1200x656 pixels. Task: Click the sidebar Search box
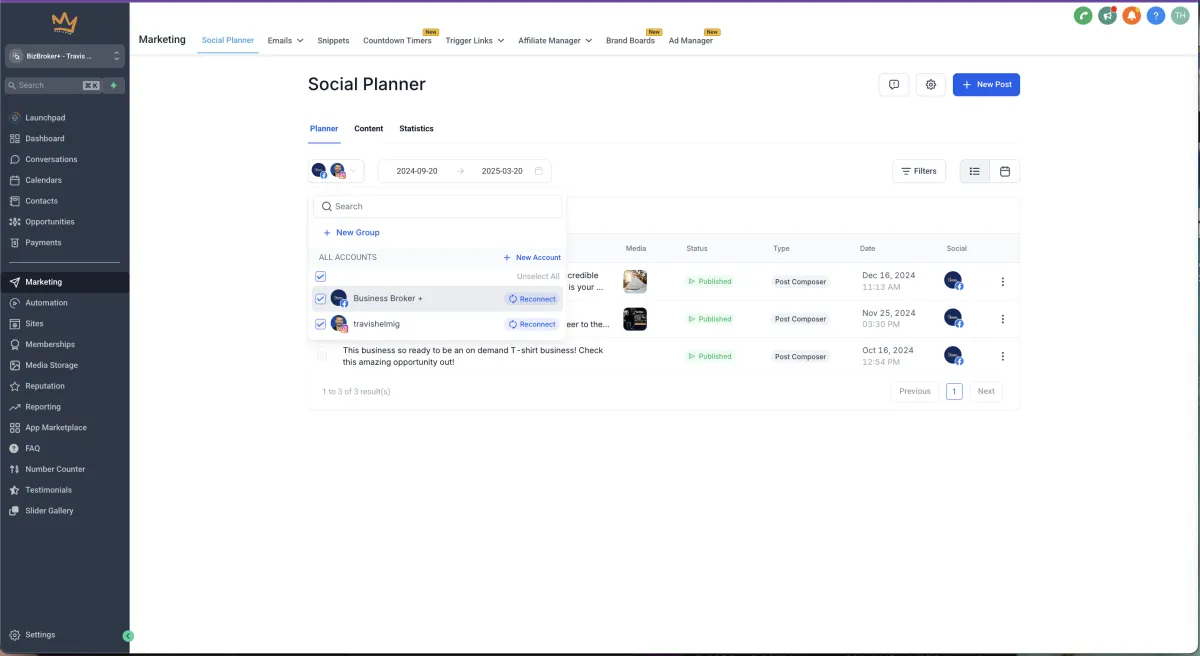[53, 86]
